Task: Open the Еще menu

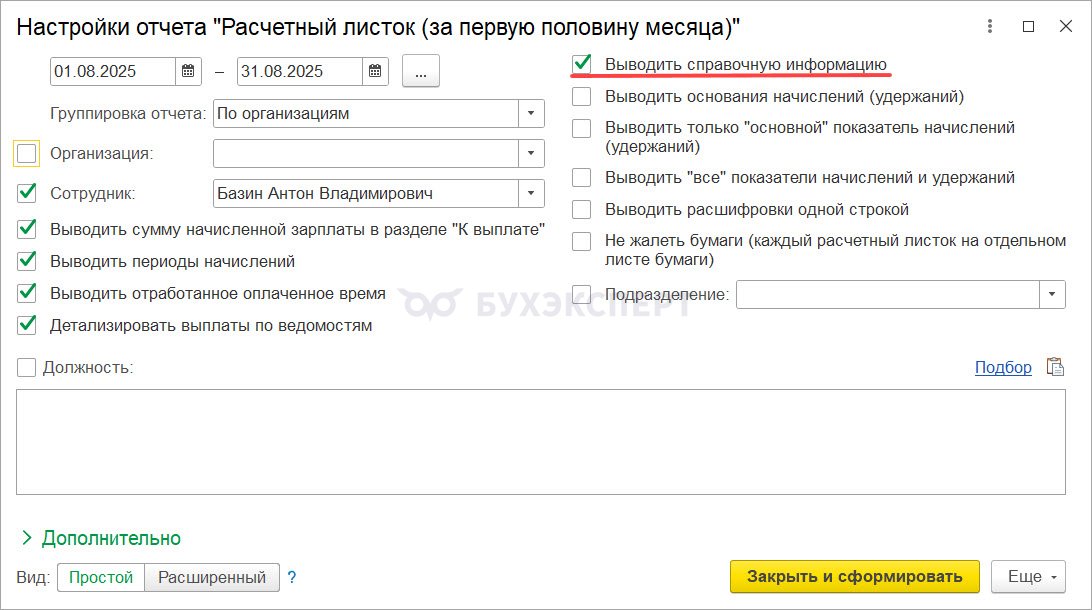Action: (1028, 576)
